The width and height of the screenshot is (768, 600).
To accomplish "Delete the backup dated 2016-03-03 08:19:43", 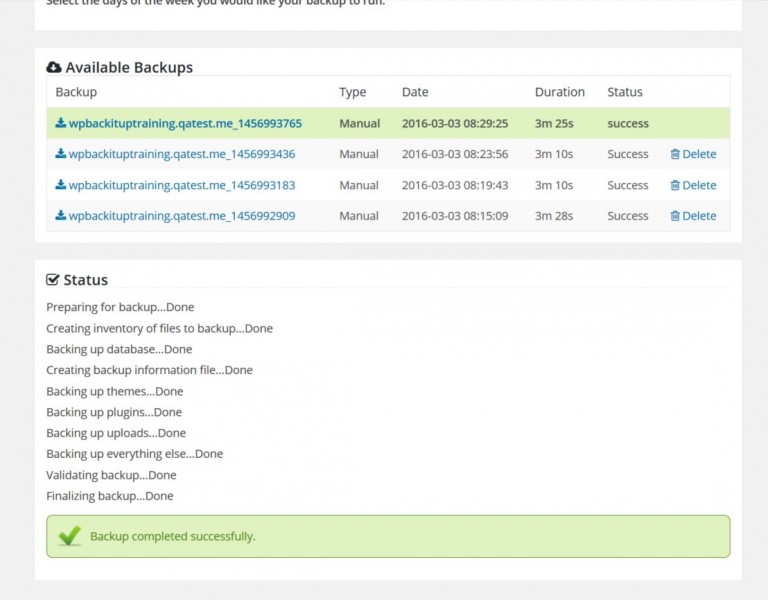I will pyautogui.click(x=693, y=185).
